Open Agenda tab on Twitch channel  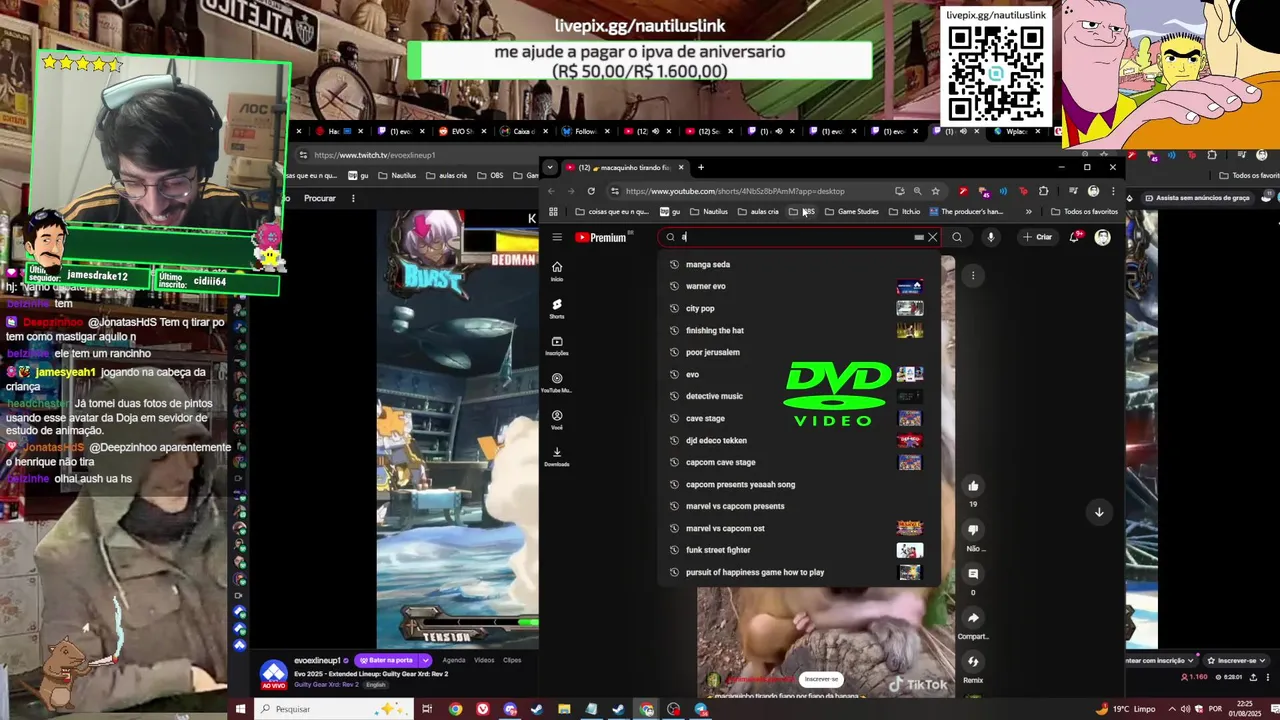click(x=454, y=660)
